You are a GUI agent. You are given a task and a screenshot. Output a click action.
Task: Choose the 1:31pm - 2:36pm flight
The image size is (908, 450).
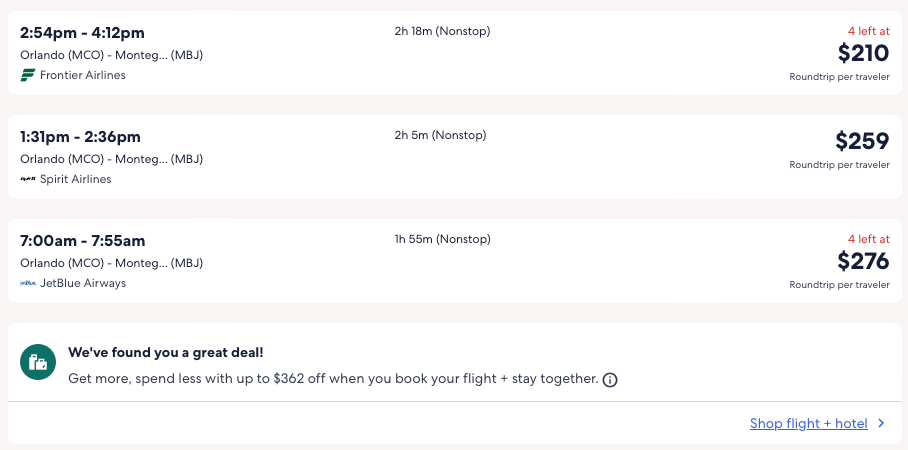[80, 137]
